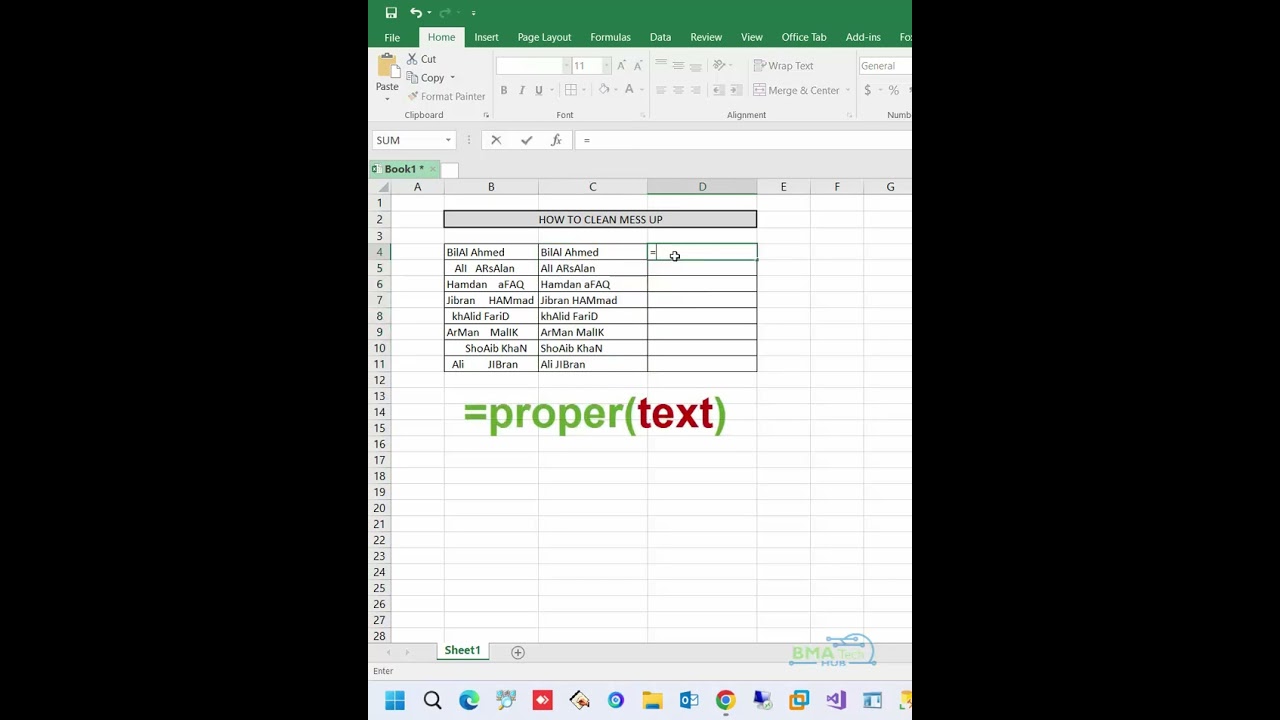1280x720 pixels.
Task: Click the Font Color letter A icon
Action: tap(629, 90)
